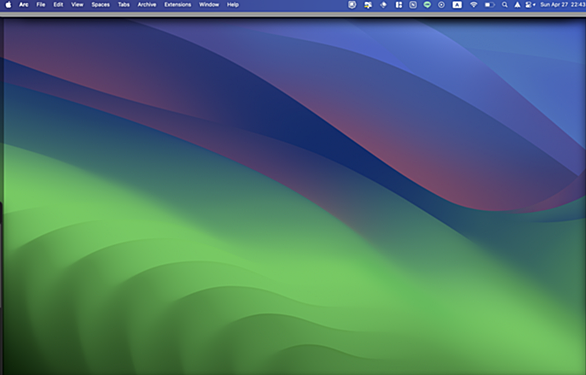Open the Window menu
Image resolution: width=586 pixels, height=375 pixels.
point(209,5)
